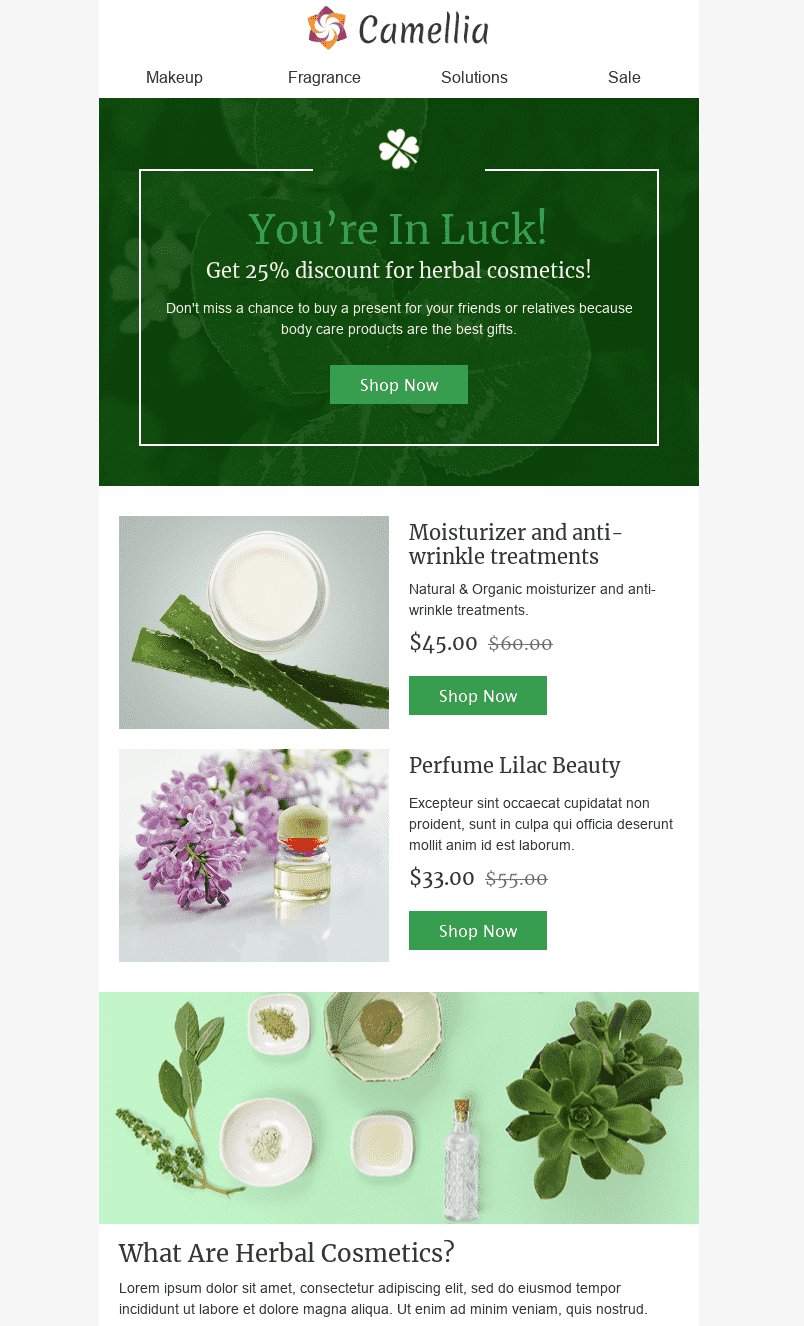Open the aloe vera moisturizer product image

(x=254, y=622)
